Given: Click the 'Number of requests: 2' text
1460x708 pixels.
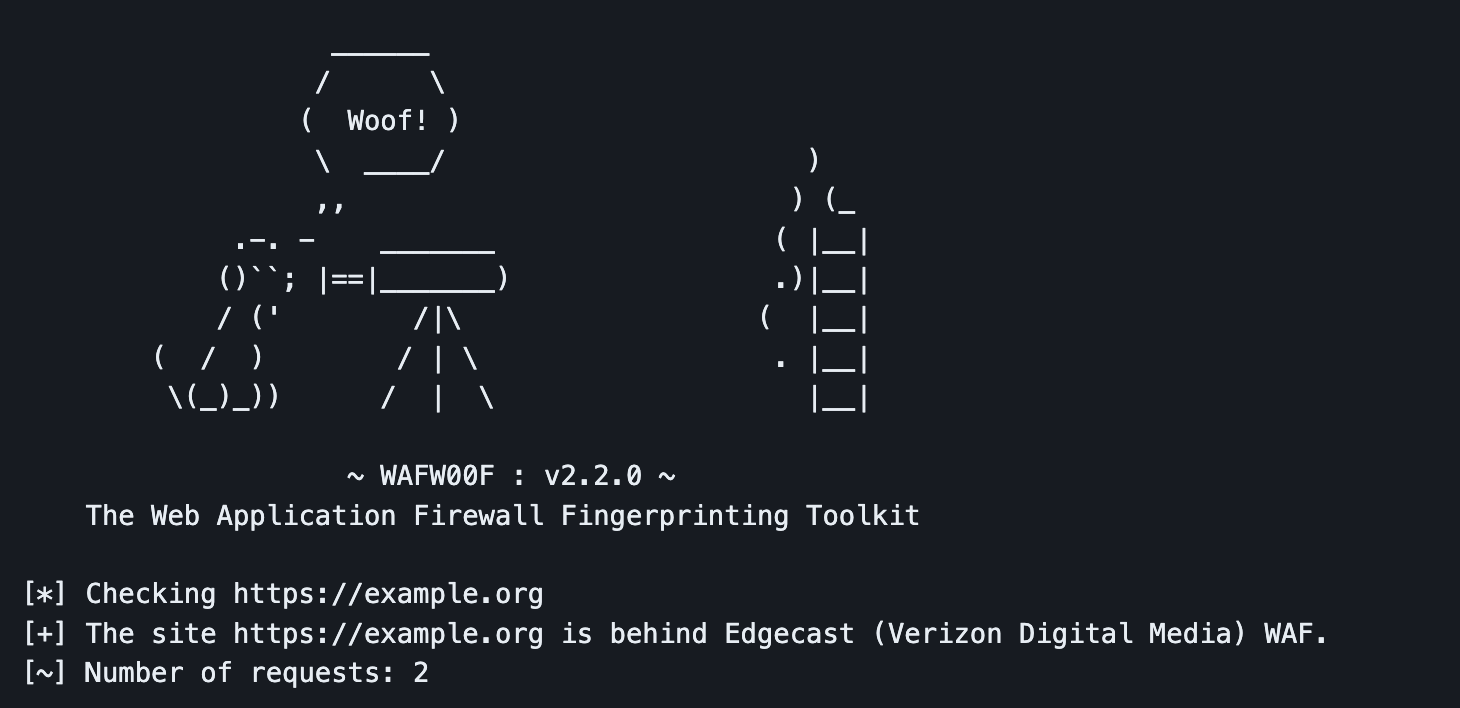Looking at the screenshot, I should click(257, 673).
